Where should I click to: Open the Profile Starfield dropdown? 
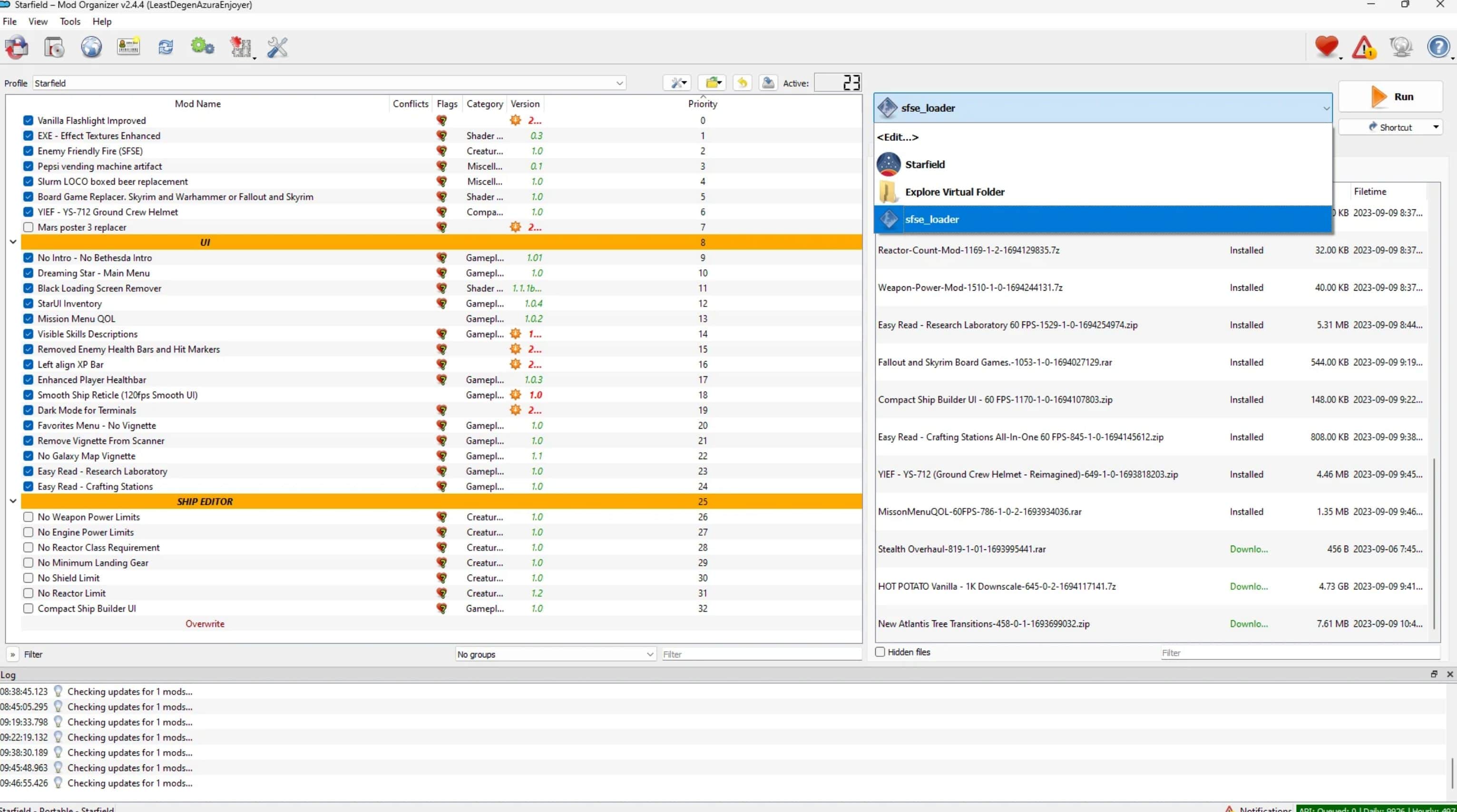(x=329, y=83)
